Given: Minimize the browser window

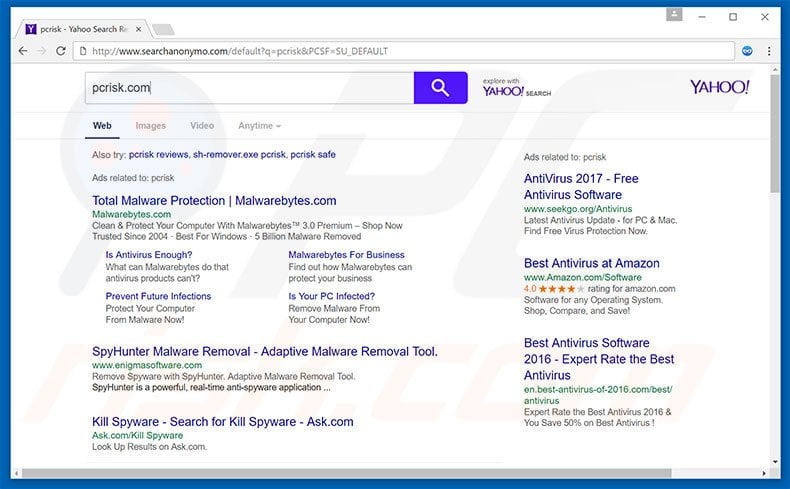Looking at the screenshot, I should [x=702, y=17].
